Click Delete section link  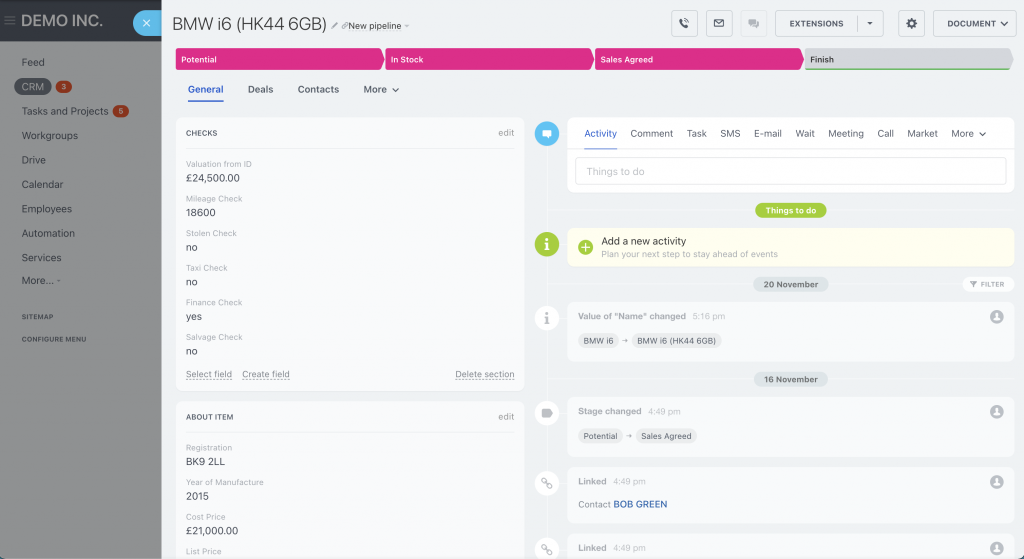485,374
